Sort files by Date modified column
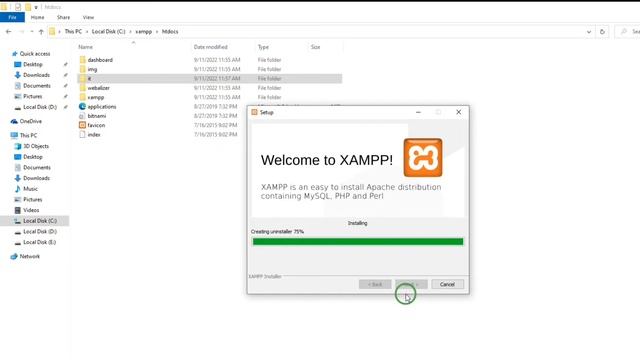The height and width of the screenshot is (360, 640). [x=211, y=47]
